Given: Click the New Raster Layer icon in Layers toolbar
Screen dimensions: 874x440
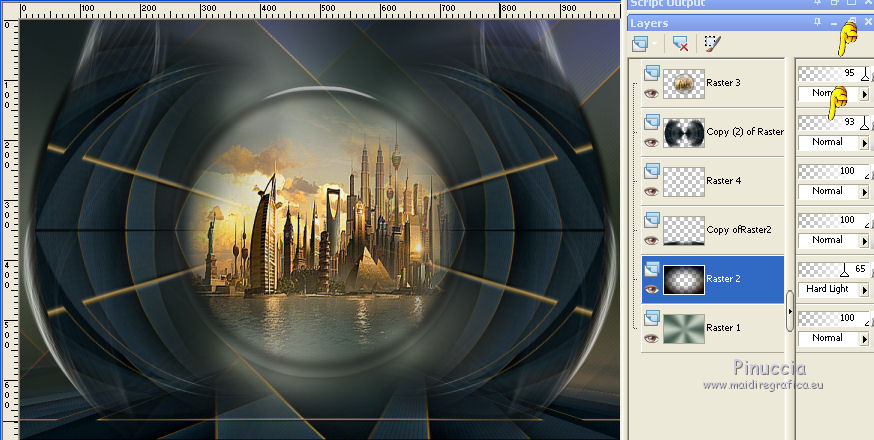Looking at the screenshot, I should tap(640, 43).
